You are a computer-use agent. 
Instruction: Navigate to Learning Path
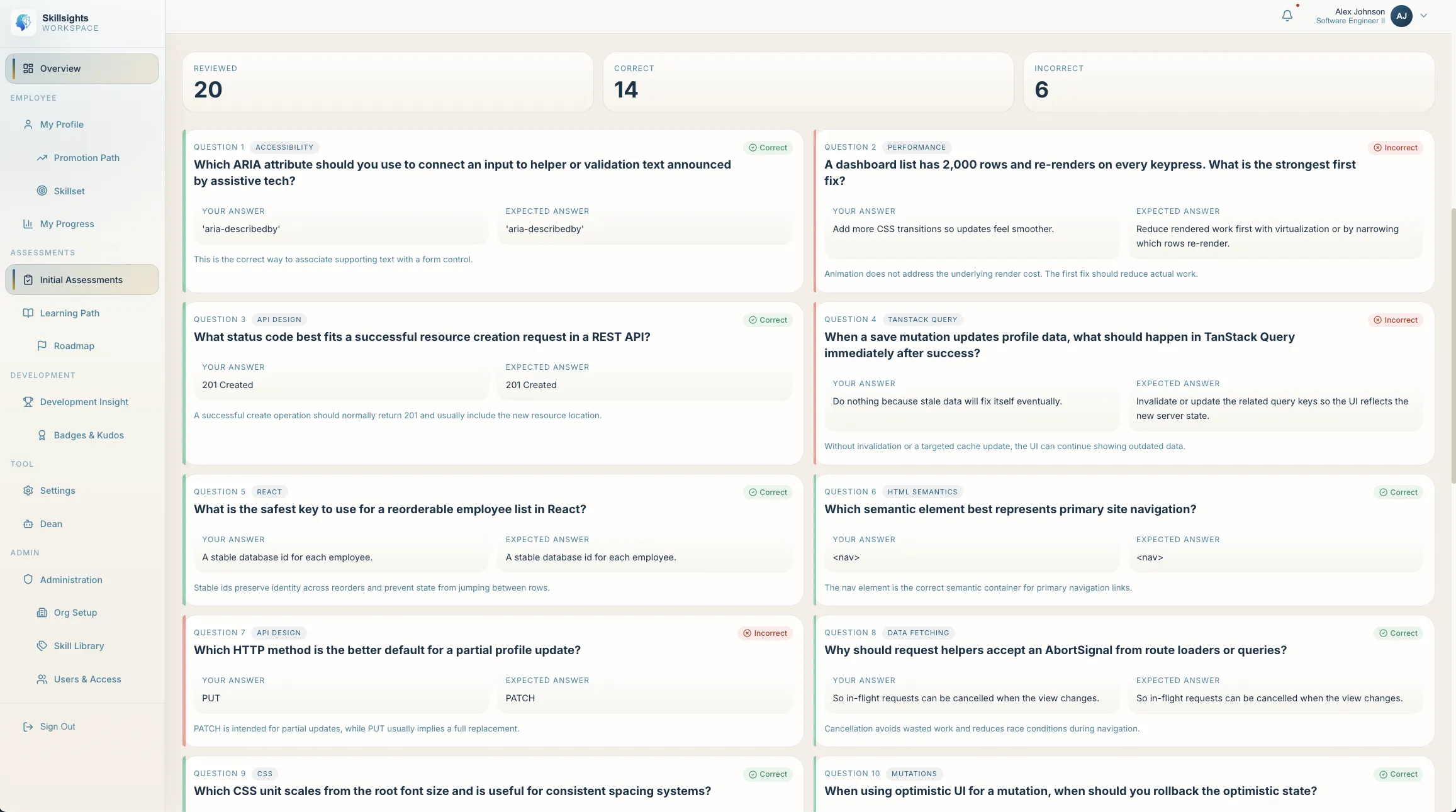click(69, 313)
